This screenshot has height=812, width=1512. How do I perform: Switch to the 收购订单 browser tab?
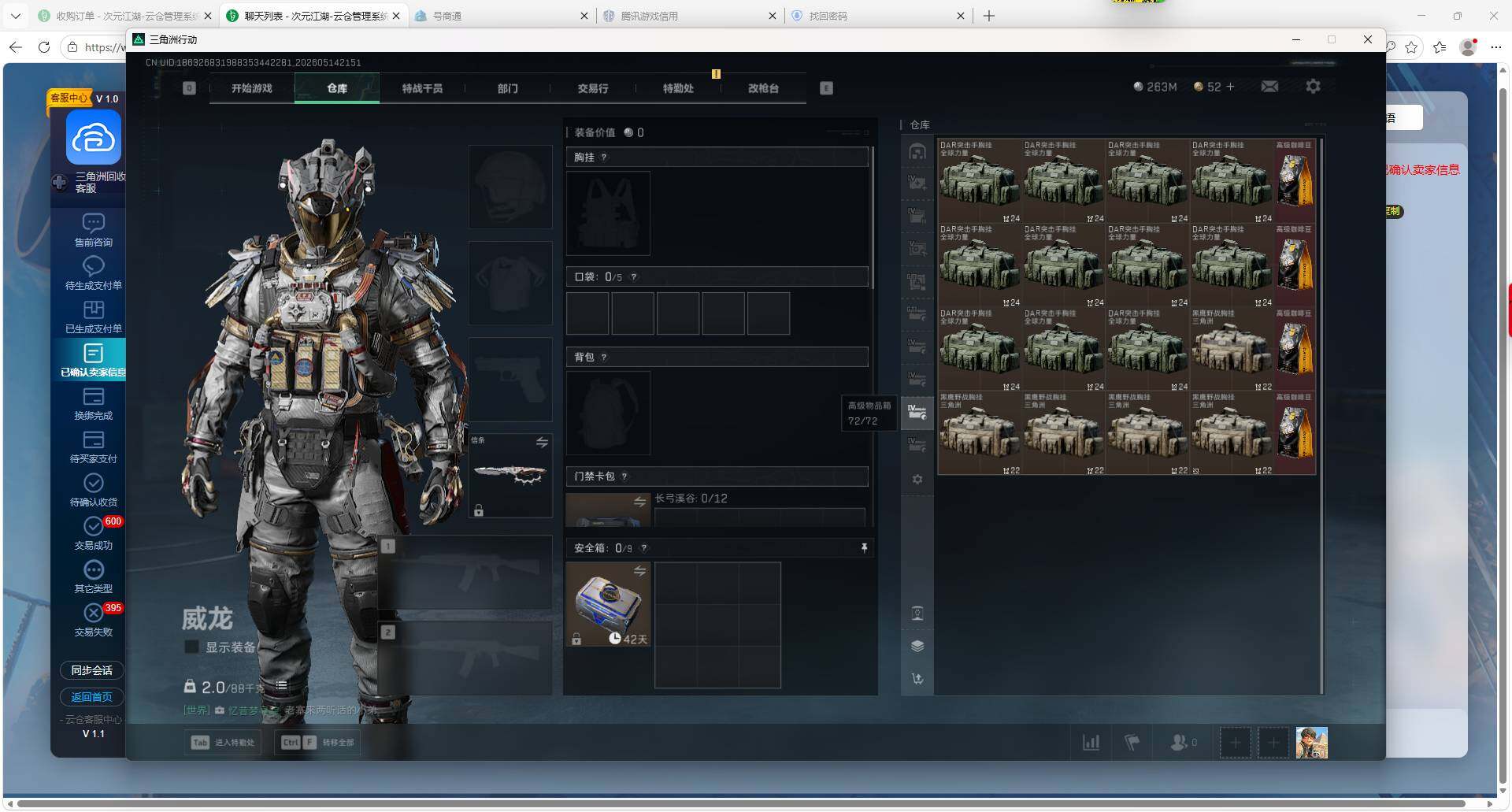click(x=124, y=16)
